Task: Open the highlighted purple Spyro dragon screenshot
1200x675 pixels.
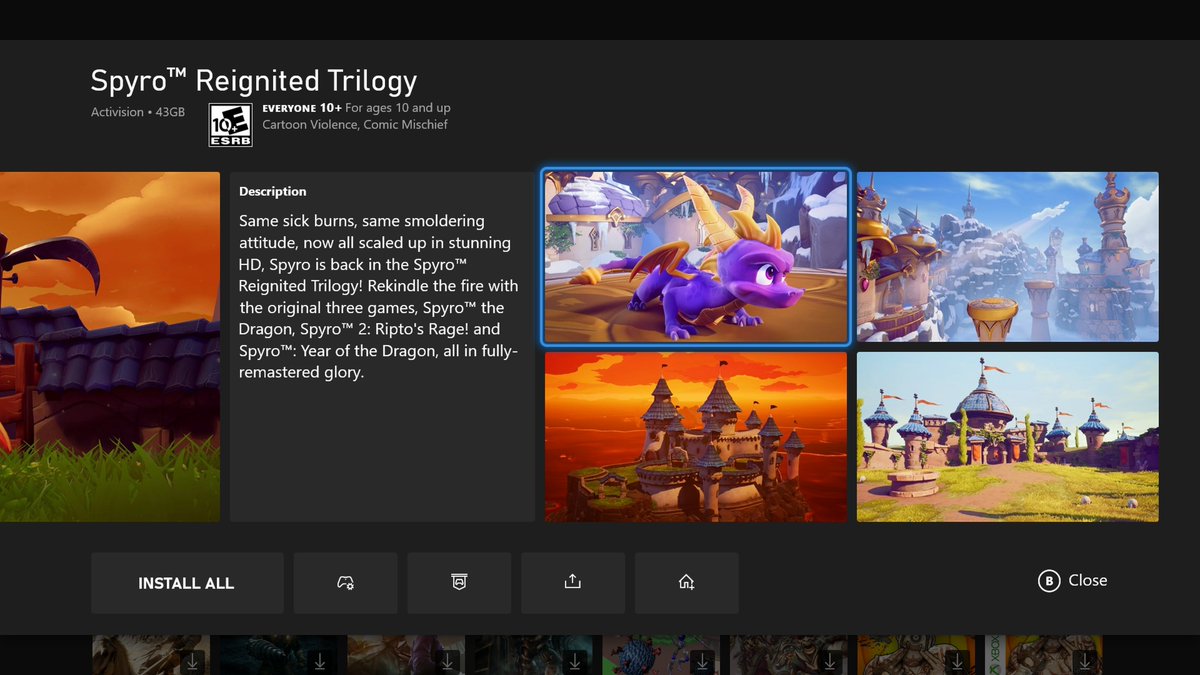Action: tap(696, 257)
